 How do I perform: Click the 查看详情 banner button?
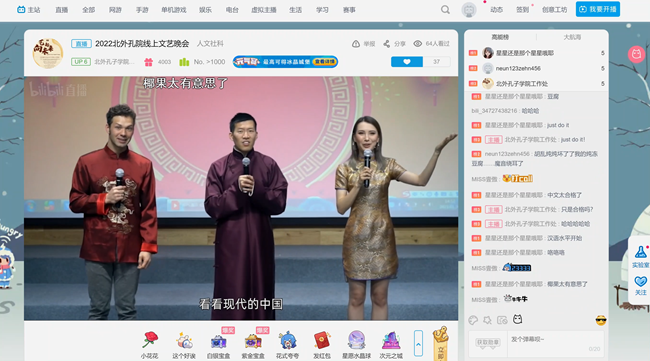coord(324,62)
